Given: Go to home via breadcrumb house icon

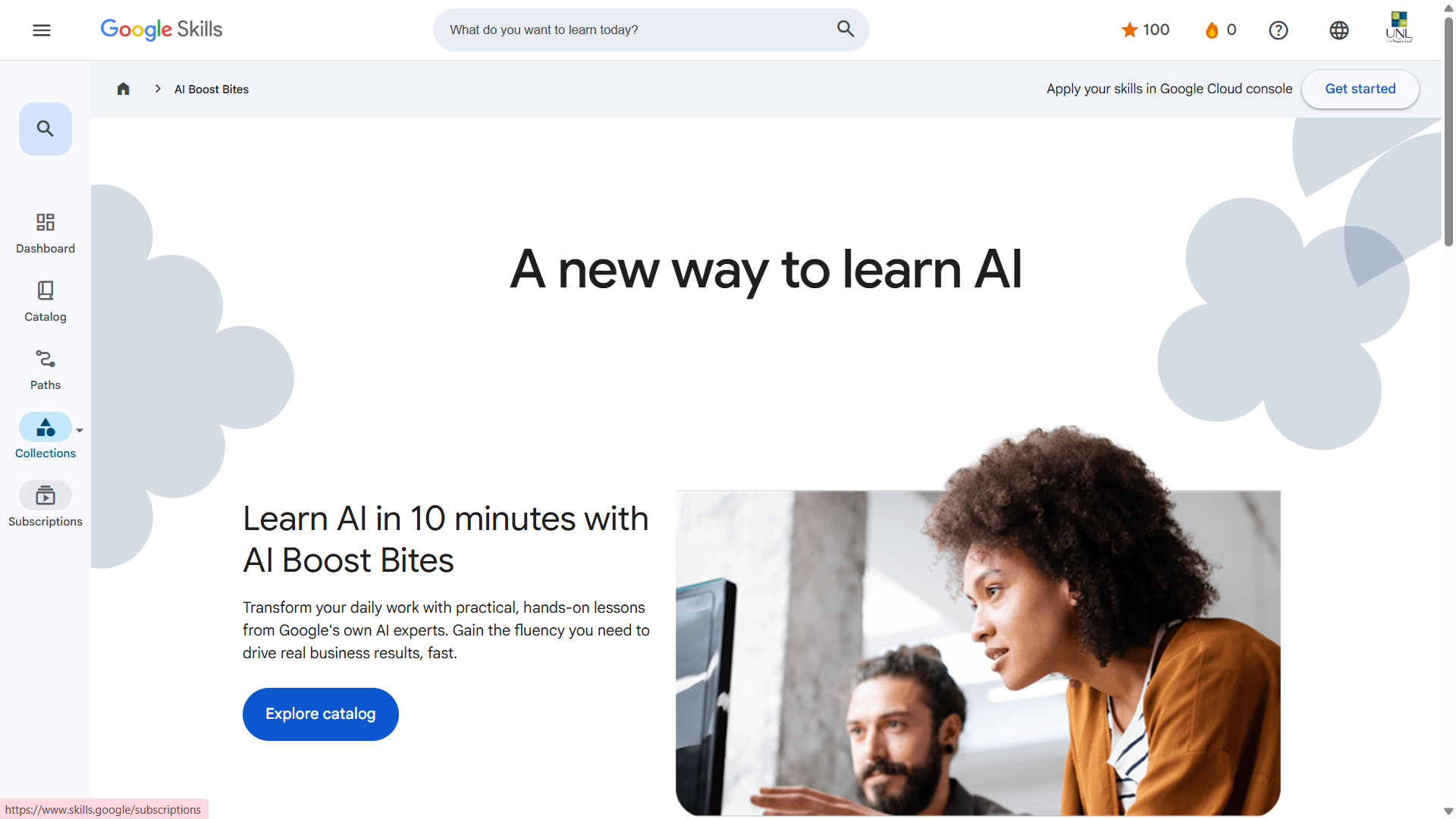Looking at the screenshot, I should [x=124, y=89].
